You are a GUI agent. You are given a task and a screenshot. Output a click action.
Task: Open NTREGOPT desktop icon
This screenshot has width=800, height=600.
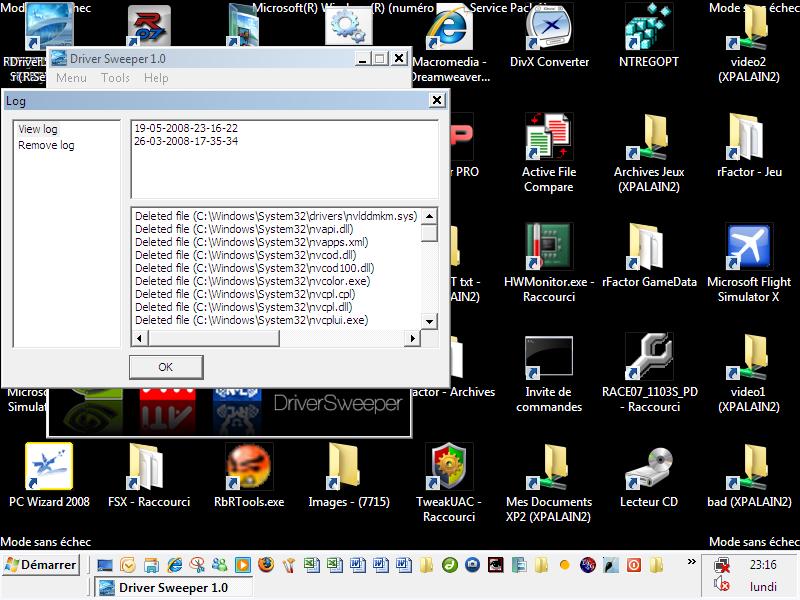coord(648,35)
